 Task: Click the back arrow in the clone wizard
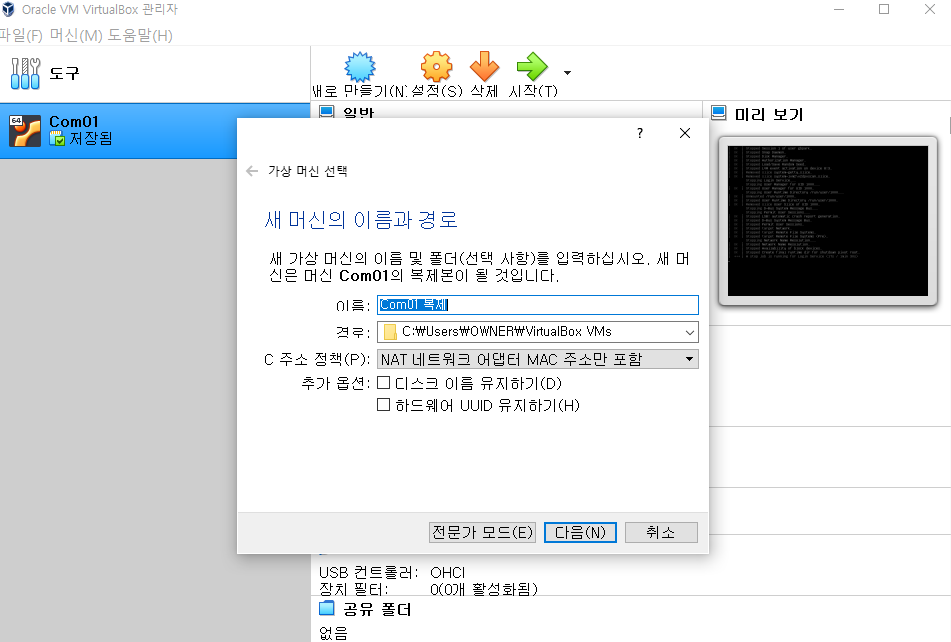[x=252, y=171]
